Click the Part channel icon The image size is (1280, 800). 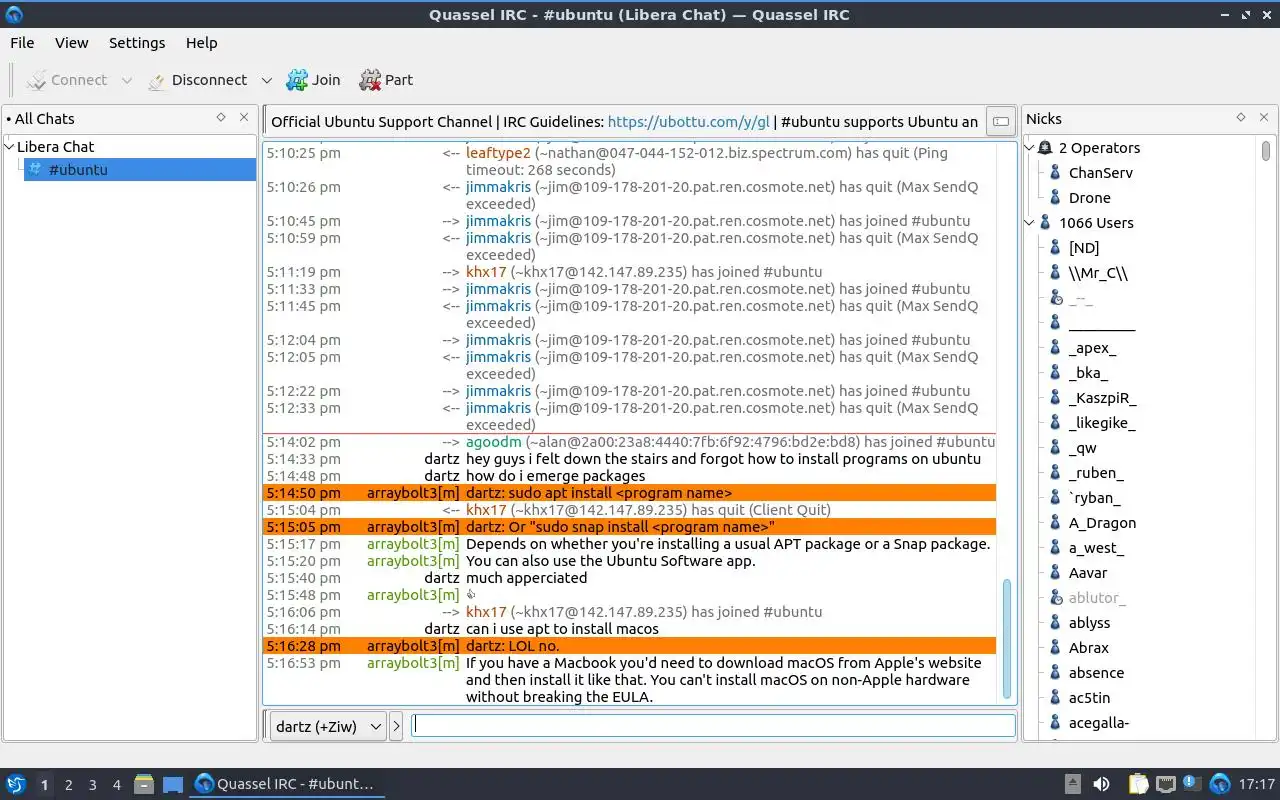pyautogui.click(x=370, y=80)
